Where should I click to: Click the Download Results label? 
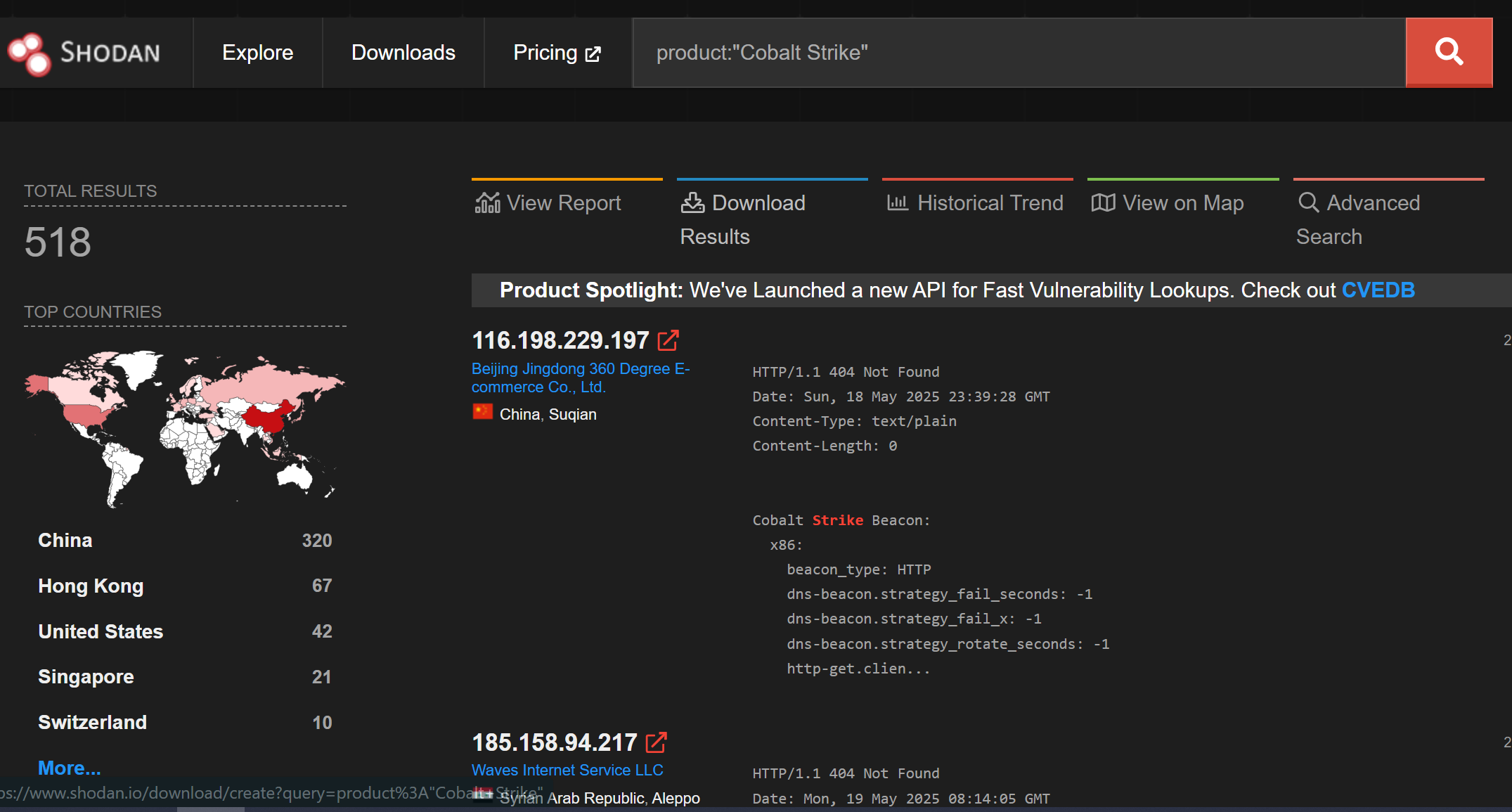743,219
